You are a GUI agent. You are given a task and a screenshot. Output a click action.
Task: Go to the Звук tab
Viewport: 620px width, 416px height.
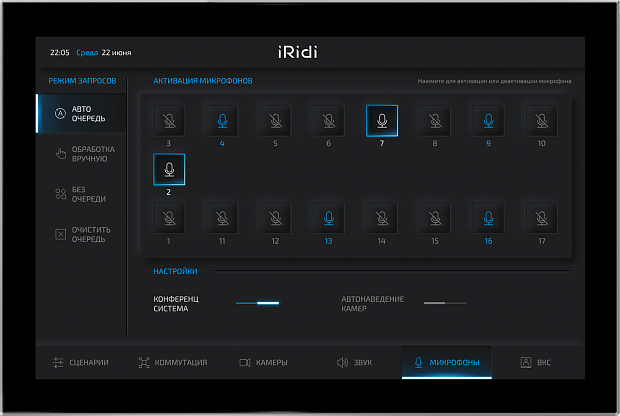click(354, 362)
